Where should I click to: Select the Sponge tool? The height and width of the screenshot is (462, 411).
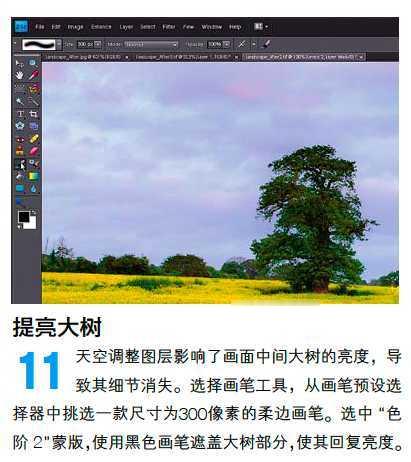click(20, 201)
